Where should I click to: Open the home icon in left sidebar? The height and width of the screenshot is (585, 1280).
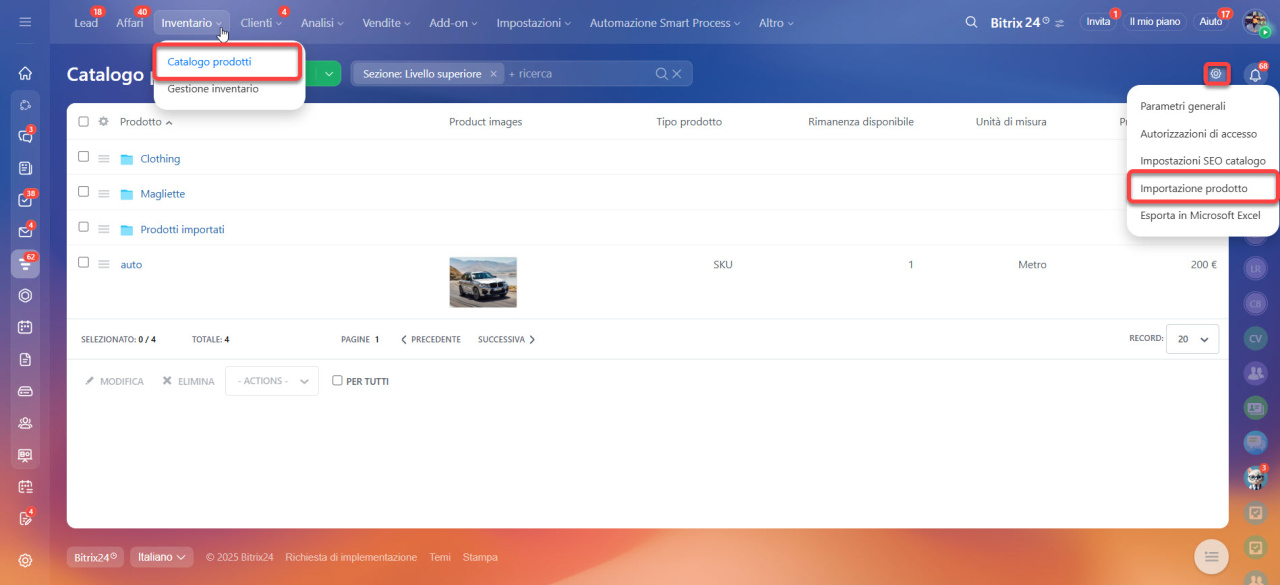tap(25, 73)
